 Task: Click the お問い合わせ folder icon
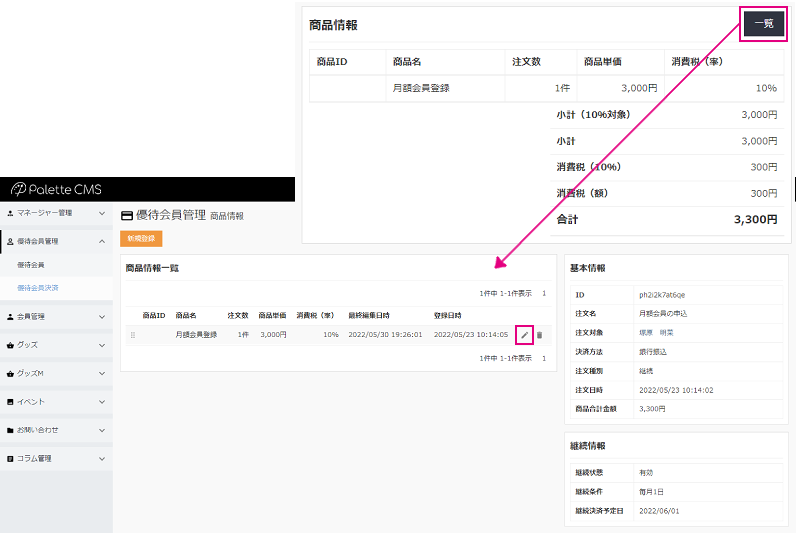(10, 430)
